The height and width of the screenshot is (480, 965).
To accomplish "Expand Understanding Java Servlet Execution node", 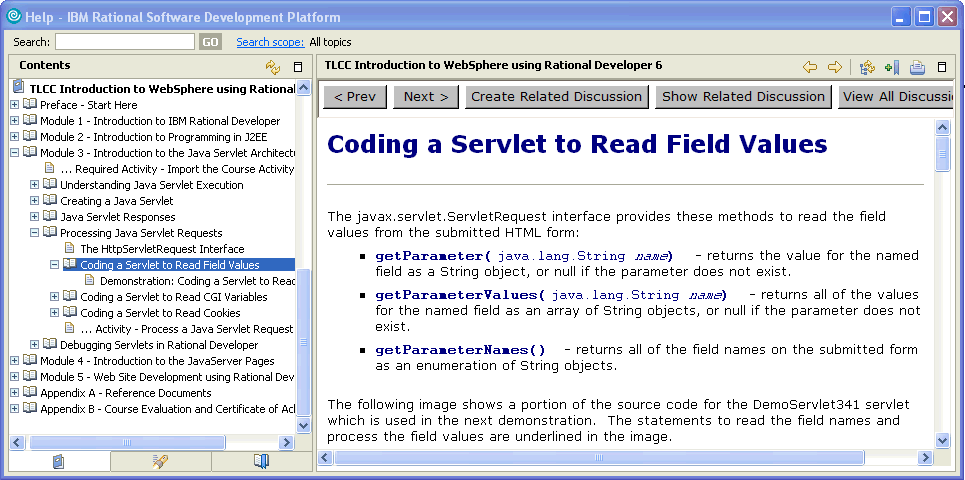I will tap(34, 185).
